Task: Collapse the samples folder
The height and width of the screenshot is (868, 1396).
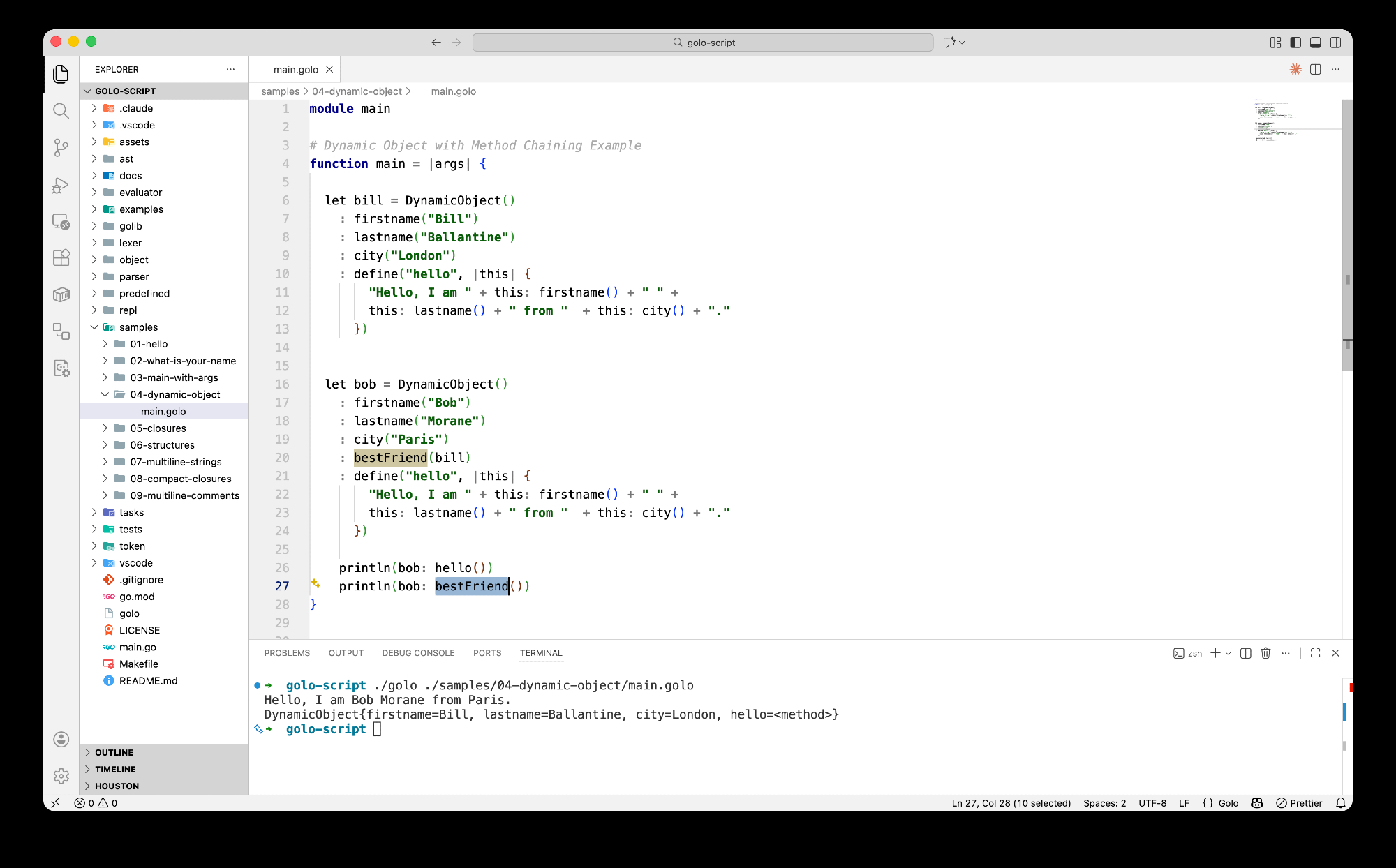Action: click(x=138, y=327)
